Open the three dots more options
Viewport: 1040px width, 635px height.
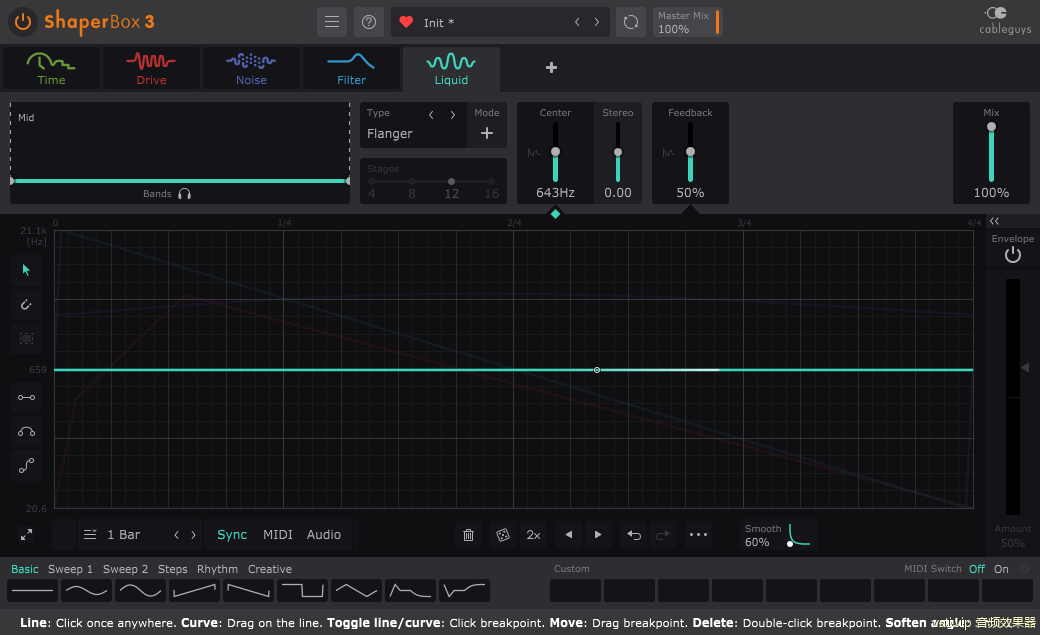698,535
